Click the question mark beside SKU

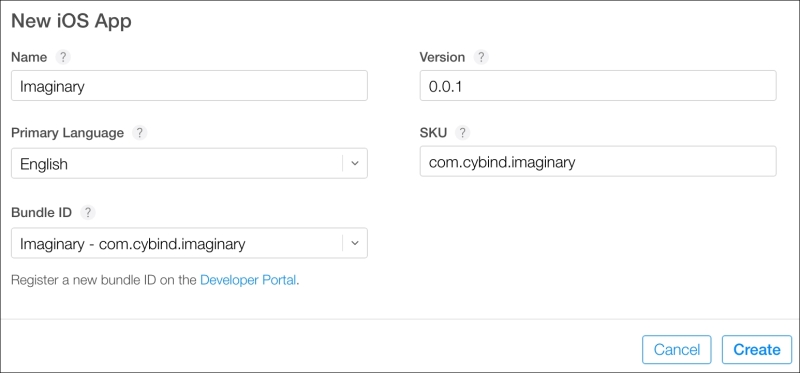462,133
